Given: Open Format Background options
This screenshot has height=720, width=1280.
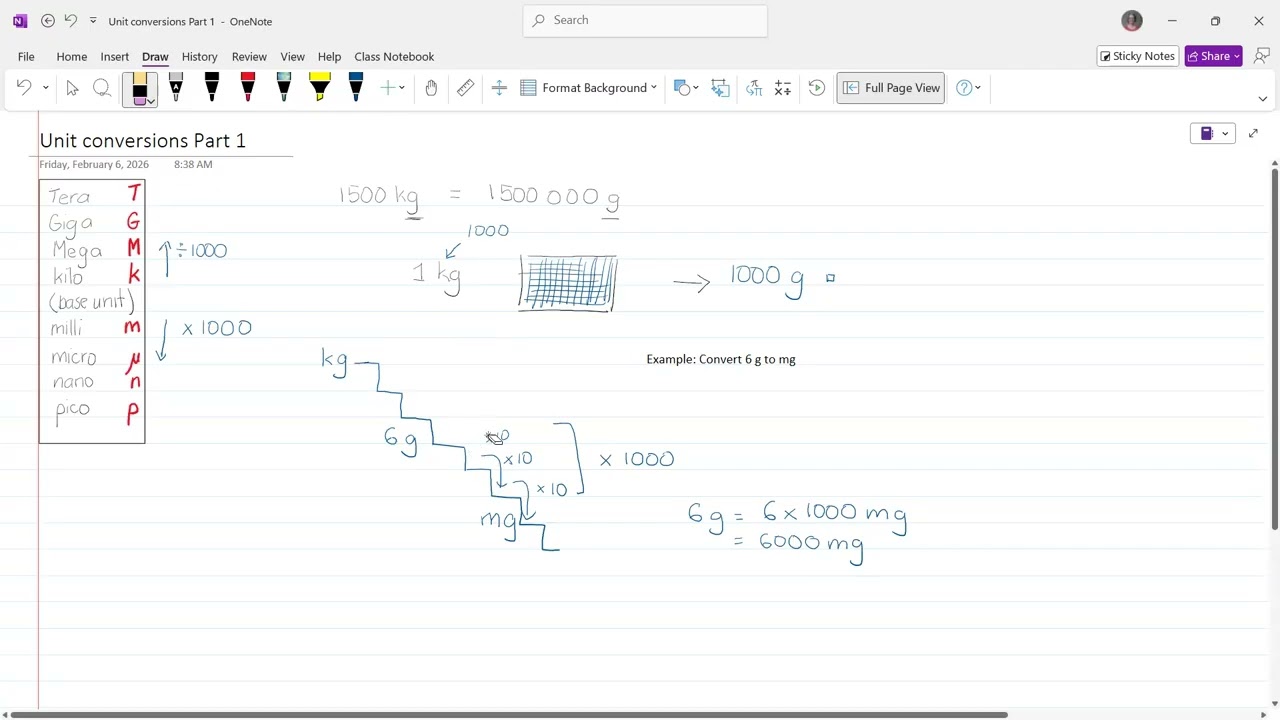Looking at the screenshot, I should [x=589, y=88].
